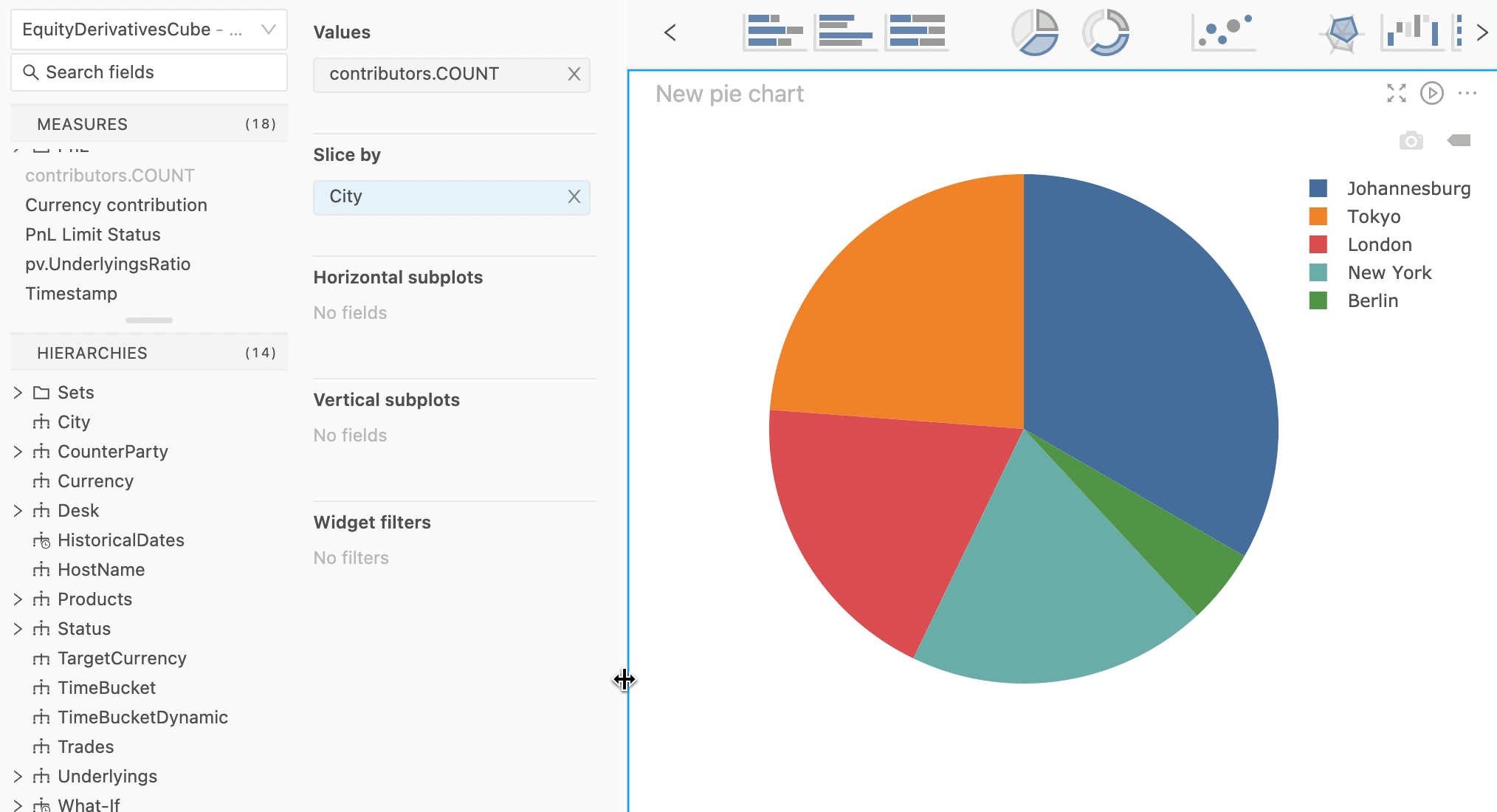Remove the City slice-by field
This screenshot has height=812, width=1497.
point(574,196)
